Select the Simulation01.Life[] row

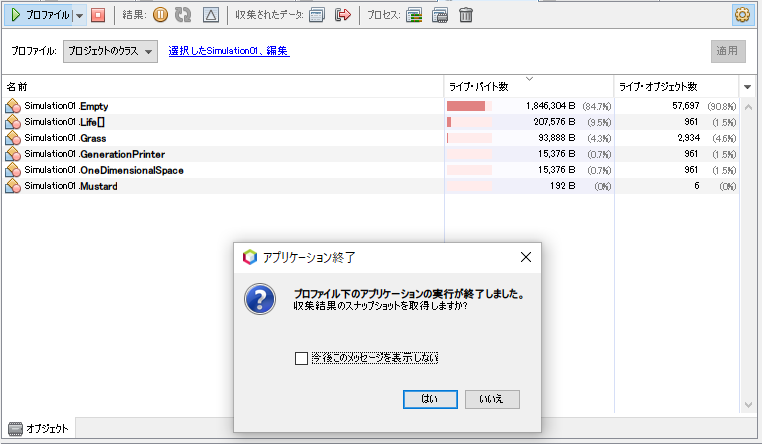click(370, 122)
